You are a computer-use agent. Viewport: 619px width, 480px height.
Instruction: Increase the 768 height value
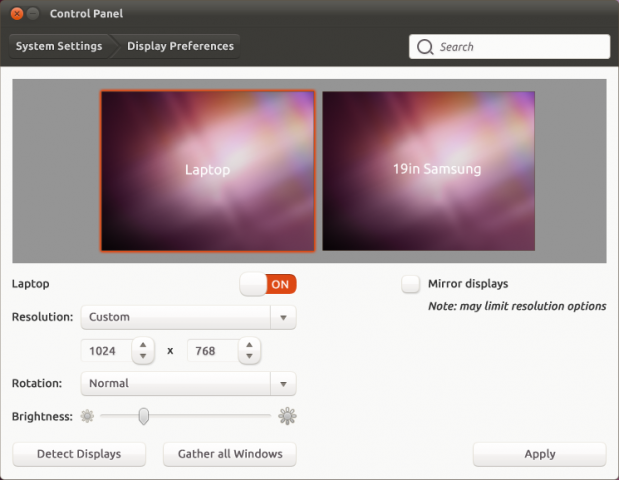point(249,345)
